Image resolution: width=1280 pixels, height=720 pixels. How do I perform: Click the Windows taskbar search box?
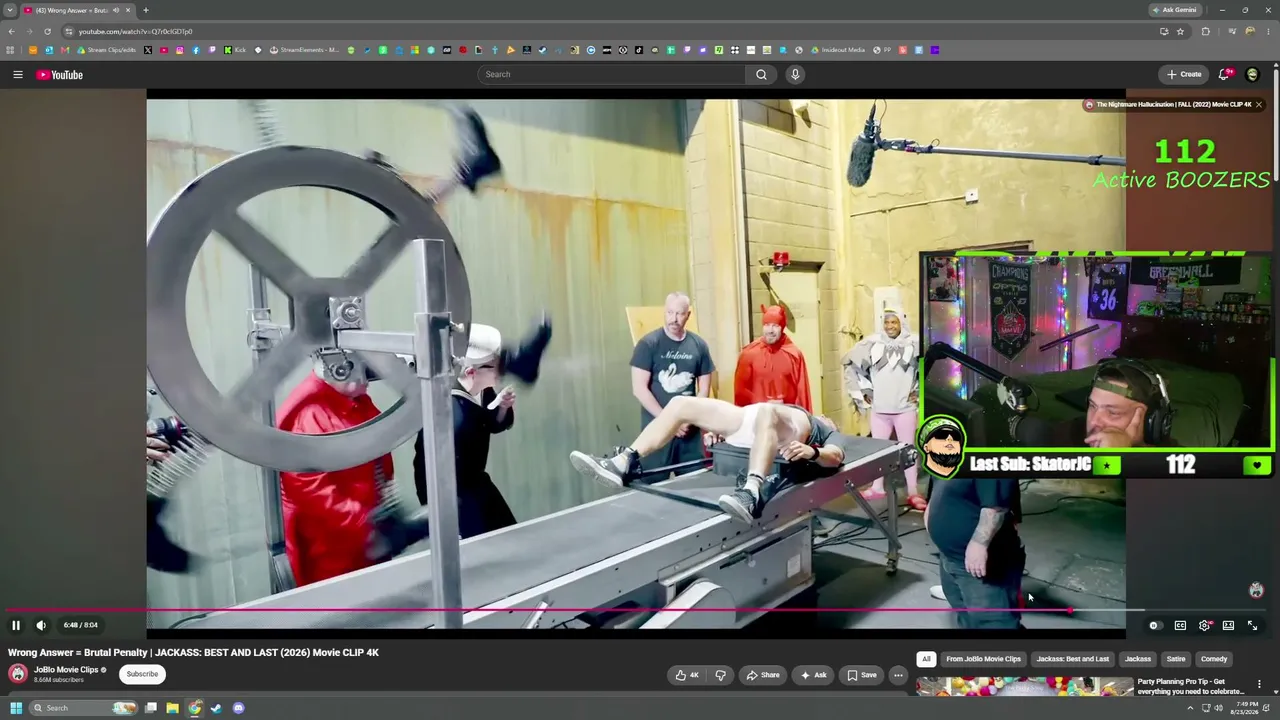tap(84, 708)
